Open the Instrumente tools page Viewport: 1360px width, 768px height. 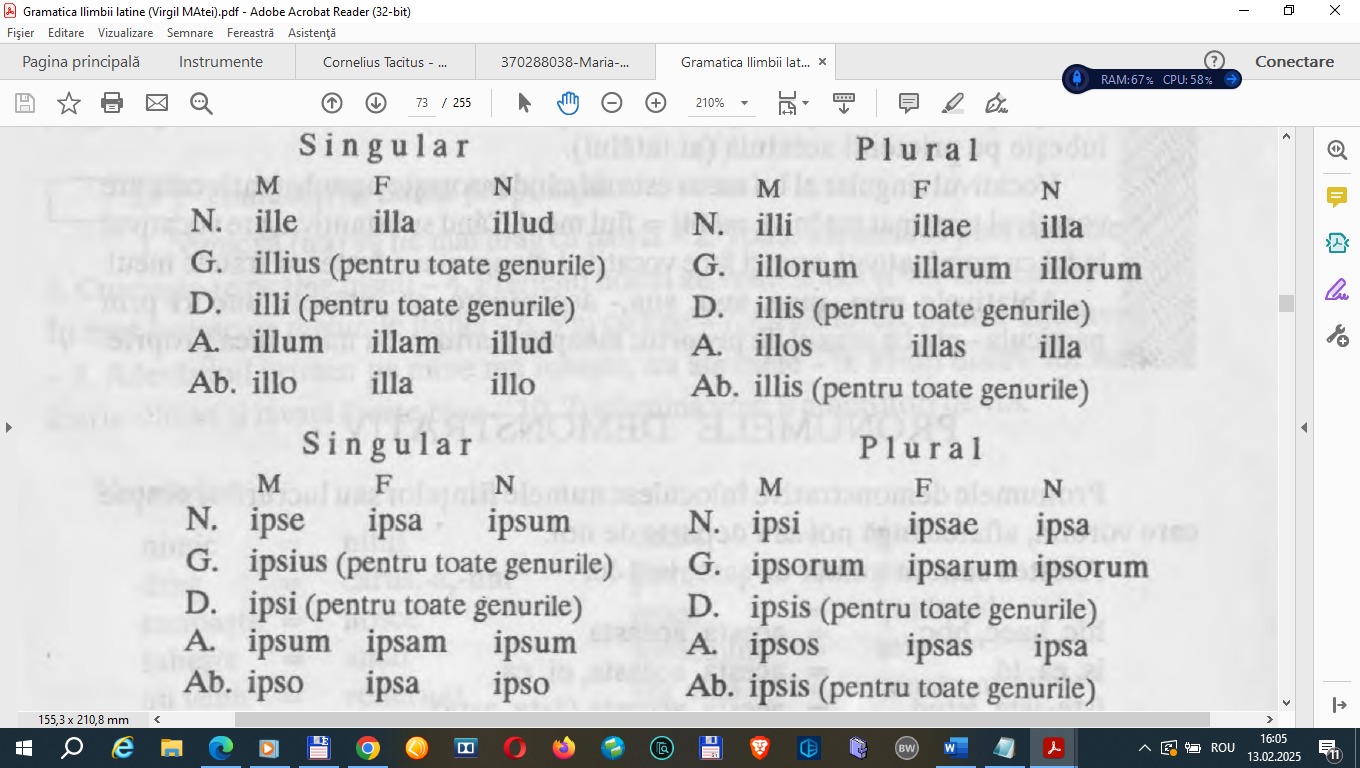[x=221, y=62]
